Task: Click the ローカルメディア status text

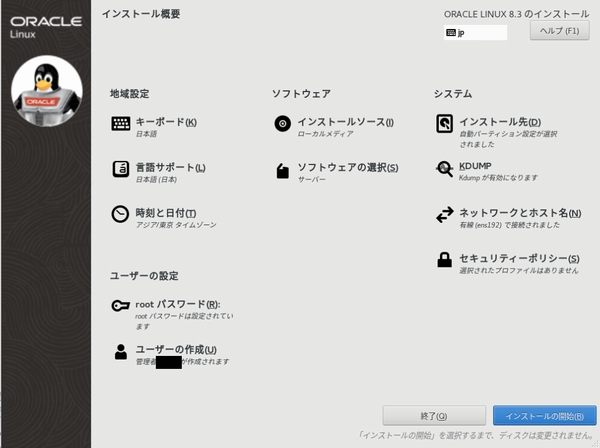Action: pos(325,134)
